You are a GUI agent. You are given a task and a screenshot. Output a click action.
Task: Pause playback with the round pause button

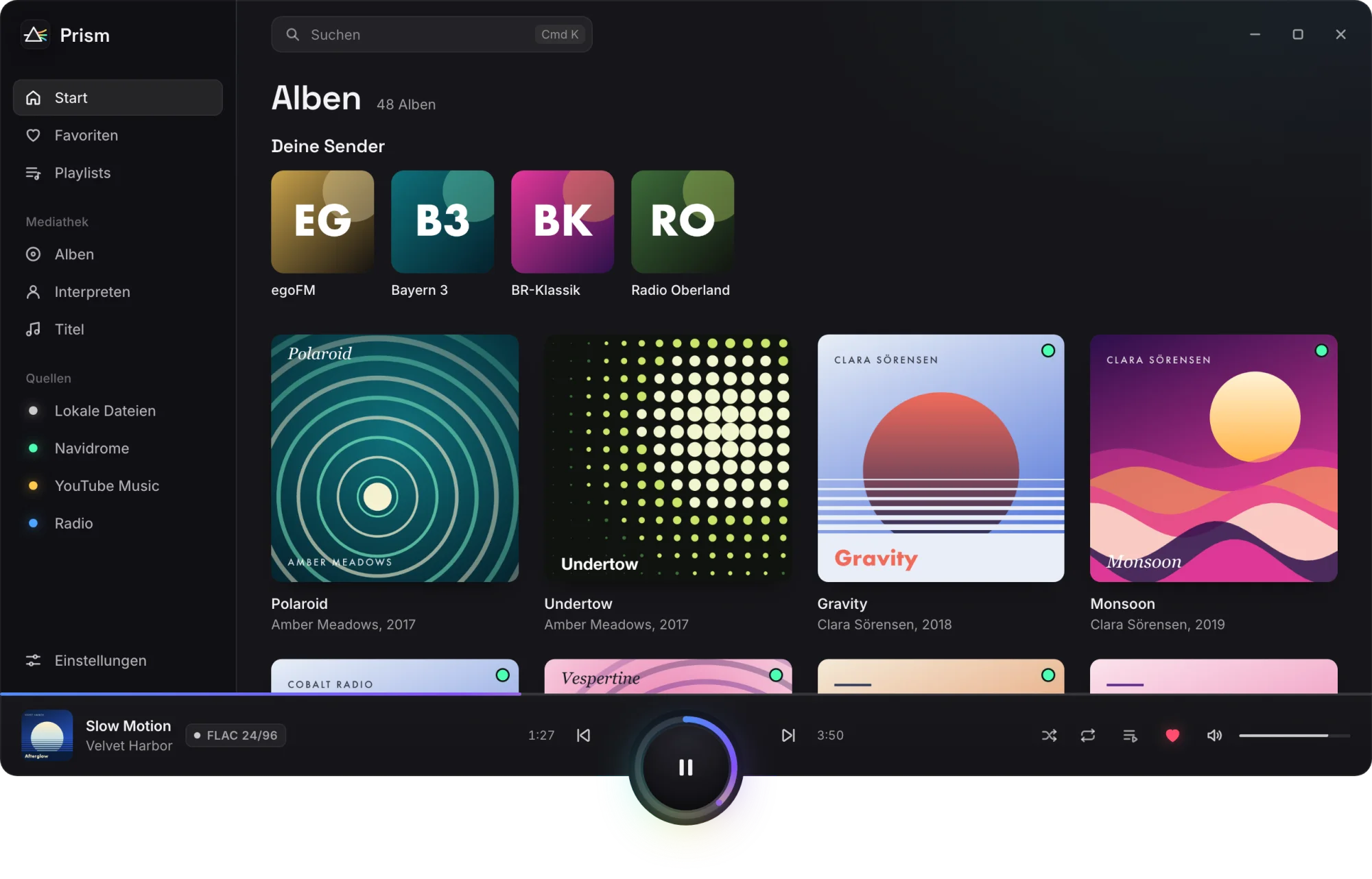coord(685,768)
